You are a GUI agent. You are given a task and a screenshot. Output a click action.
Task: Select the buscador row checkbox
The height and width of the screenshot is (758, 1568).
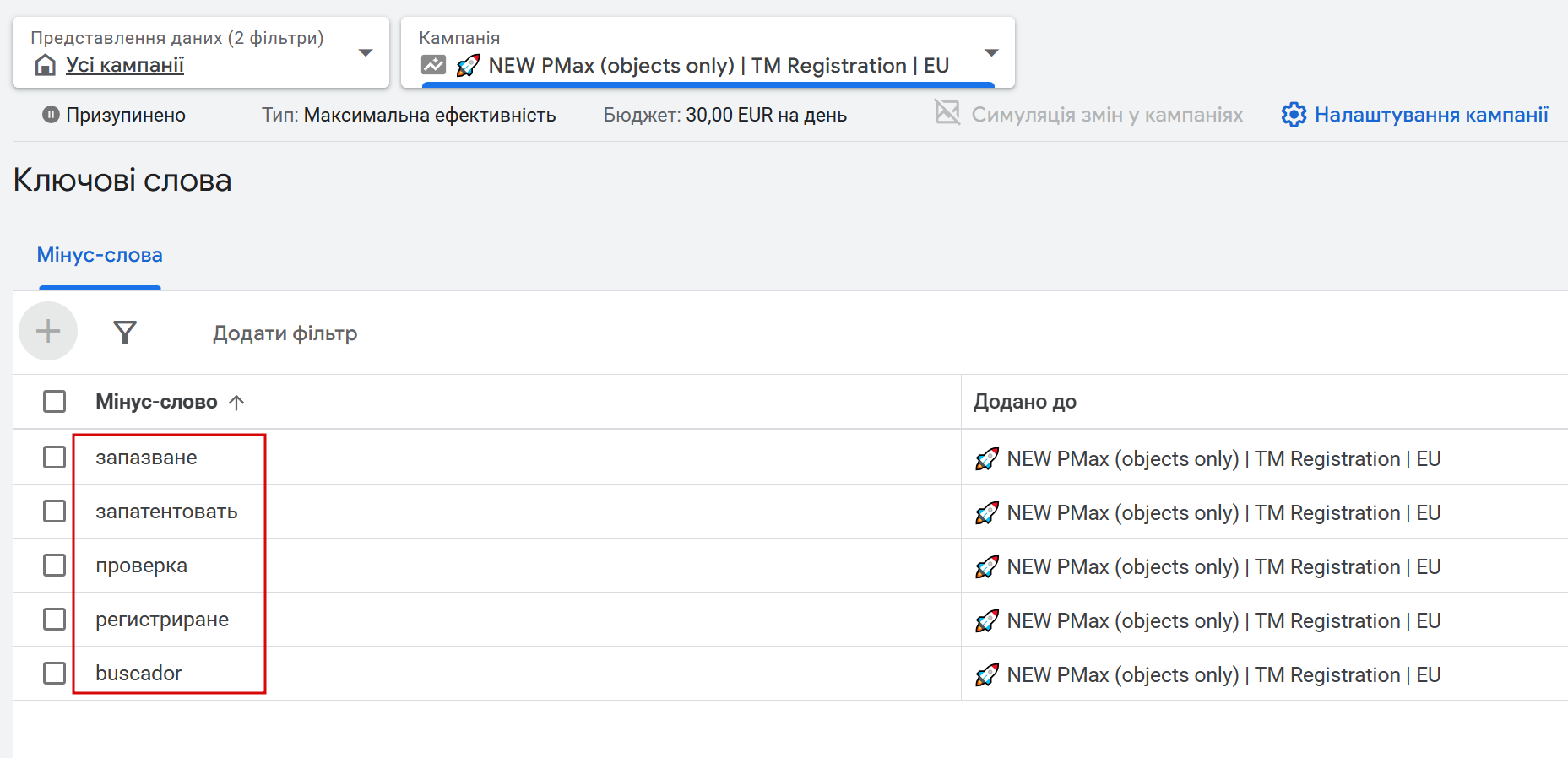[55, 674]
